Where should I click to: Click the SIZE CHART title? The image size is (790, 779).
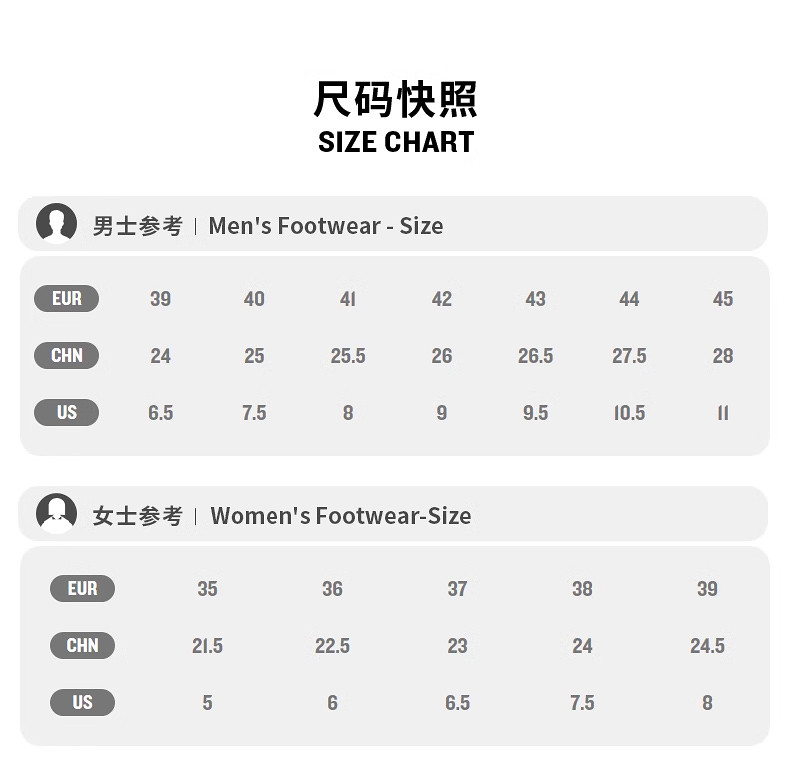point(396,142)
